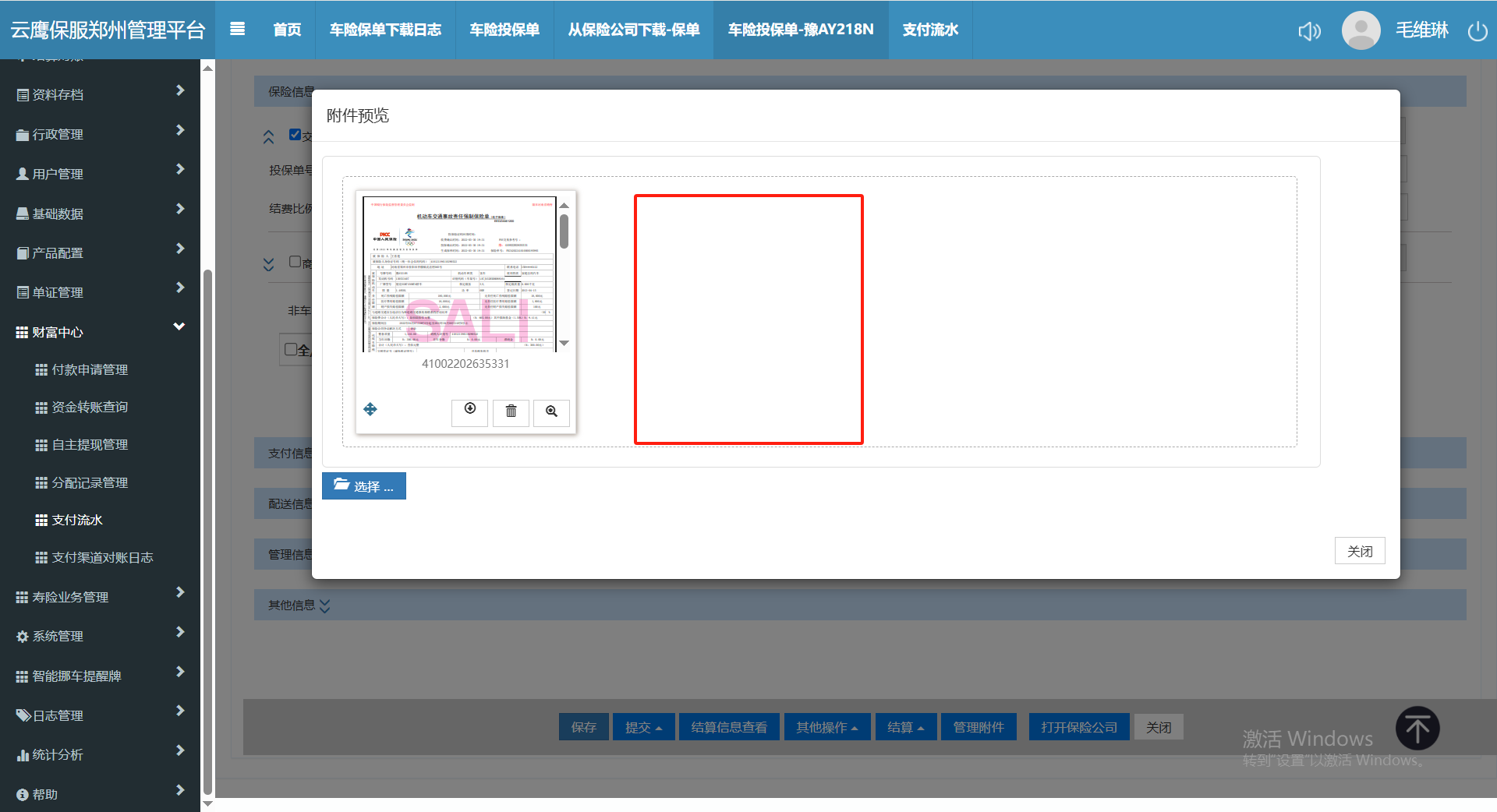Click the move handle icon on attachment card
The height and width of the screenshot is (812, 1497).
pos(370,409)
